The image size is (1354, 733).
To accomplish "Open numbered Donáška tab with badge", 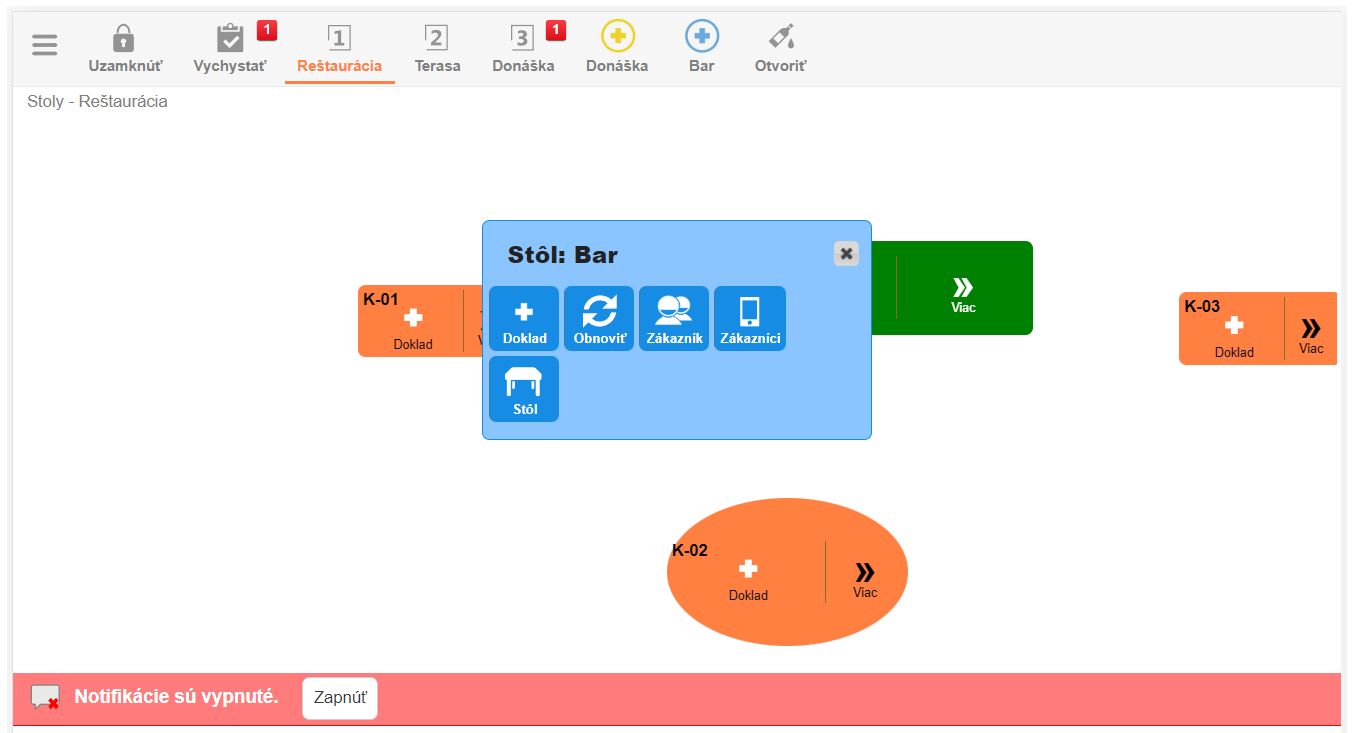I will click(x=522, y=50).
